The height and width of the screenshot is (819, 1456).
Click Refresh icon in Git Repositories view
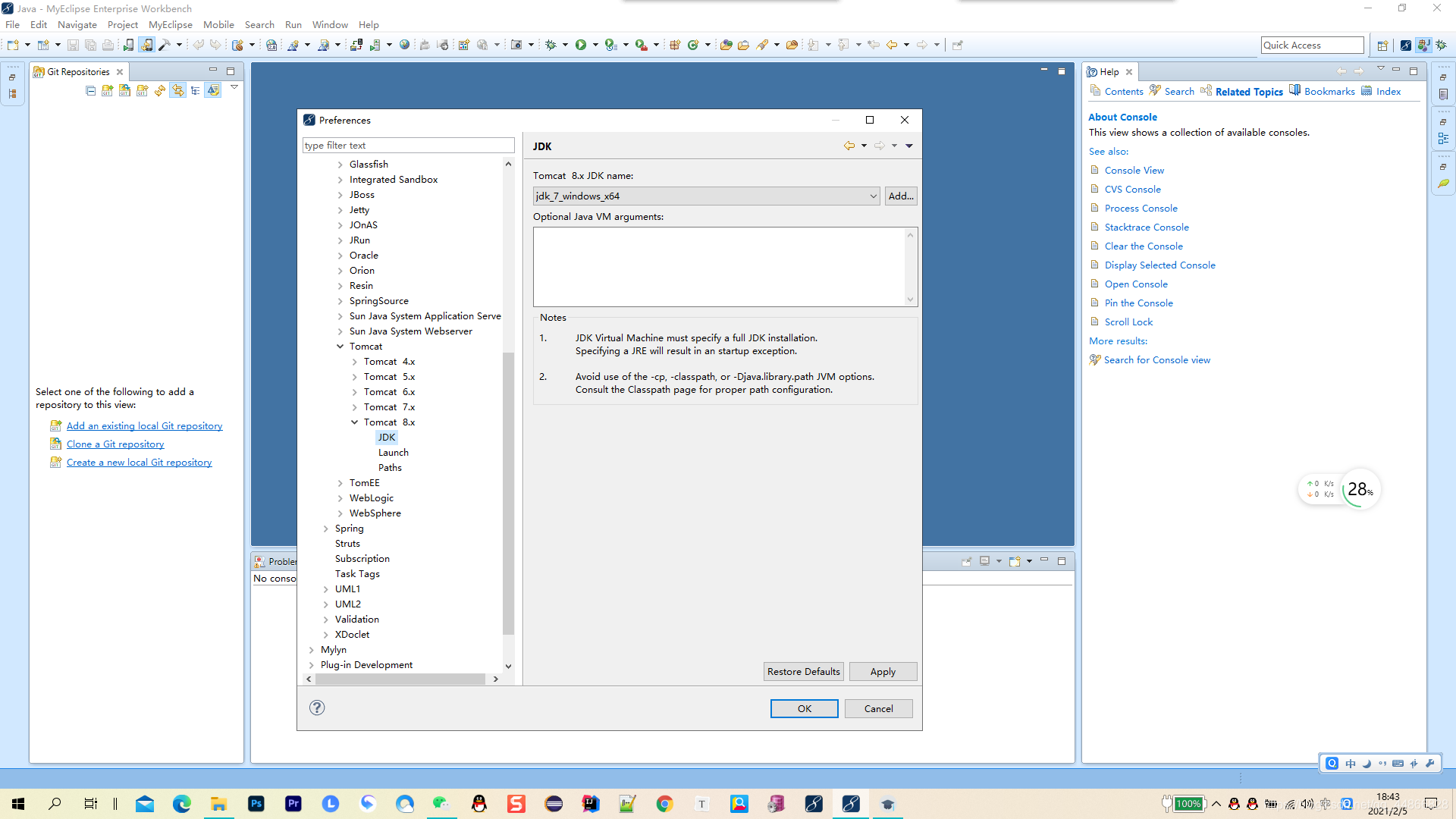click(x=160, y=91)
